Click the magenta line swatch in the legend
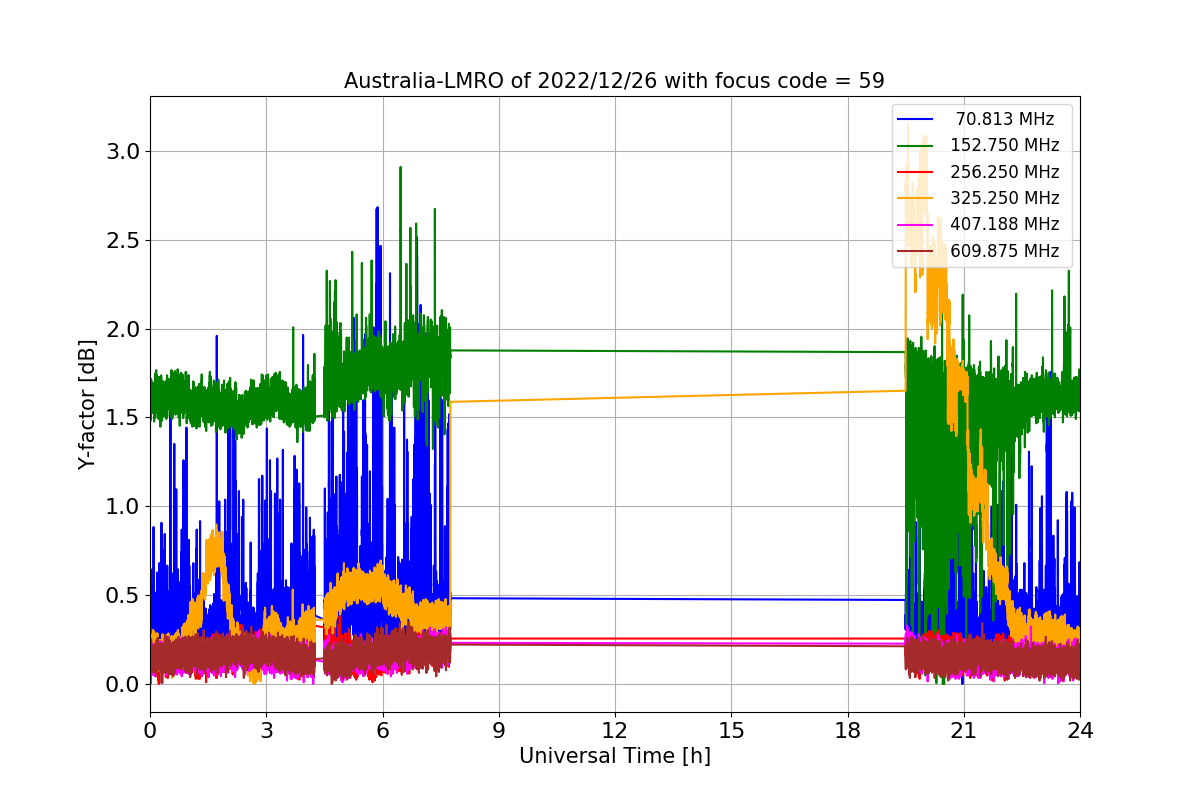This screenshot has height=800, width=1200. click(x=915, y=224)
